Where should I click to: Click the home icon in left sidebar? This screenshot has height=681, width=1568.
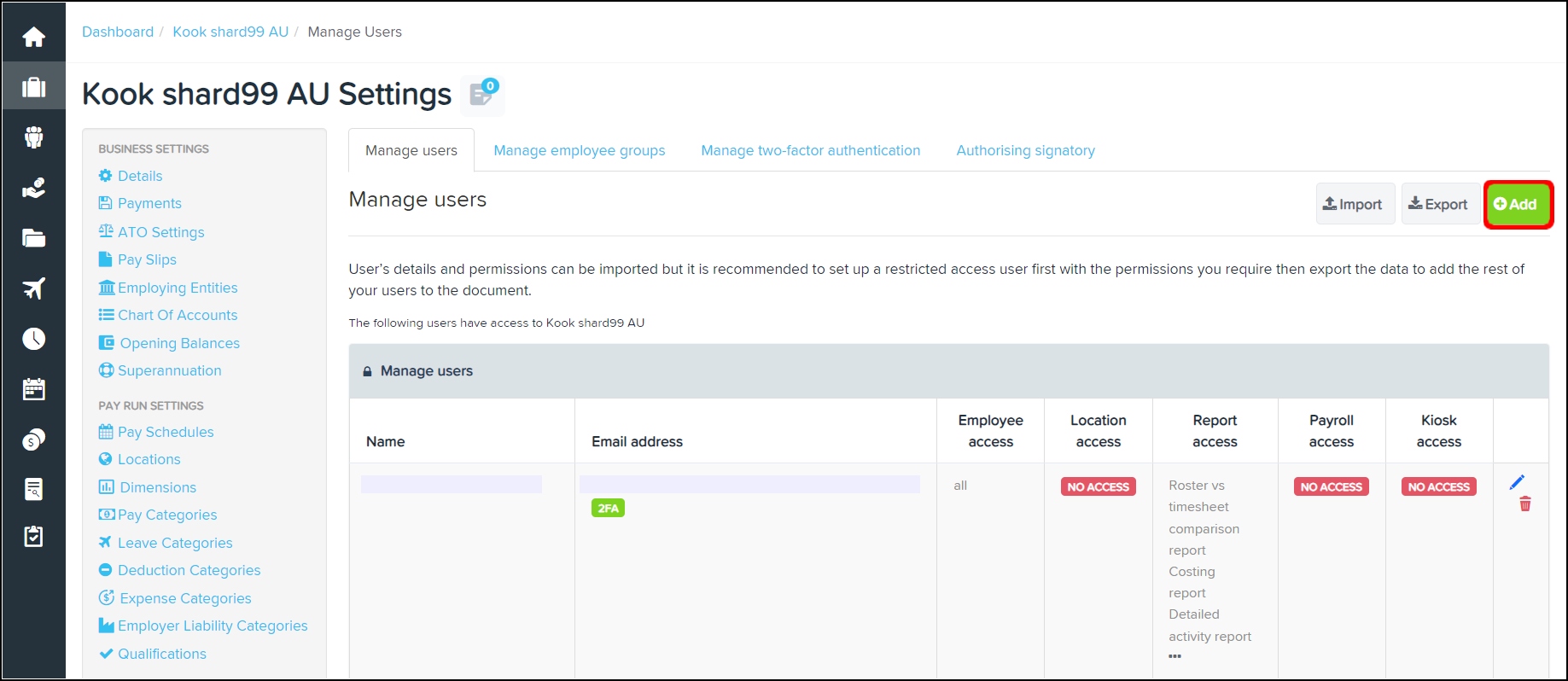coord(34,37)
